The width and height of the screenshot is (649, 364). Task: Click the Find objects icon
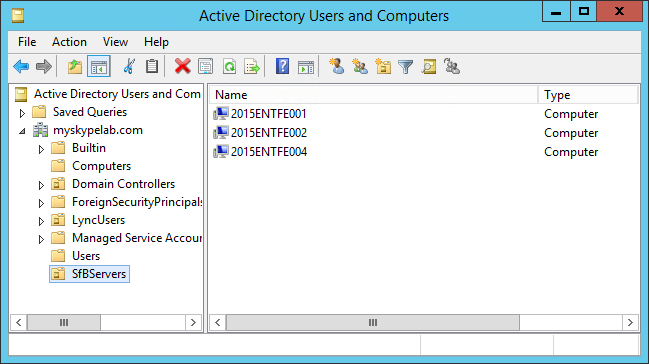pos(429,67)
